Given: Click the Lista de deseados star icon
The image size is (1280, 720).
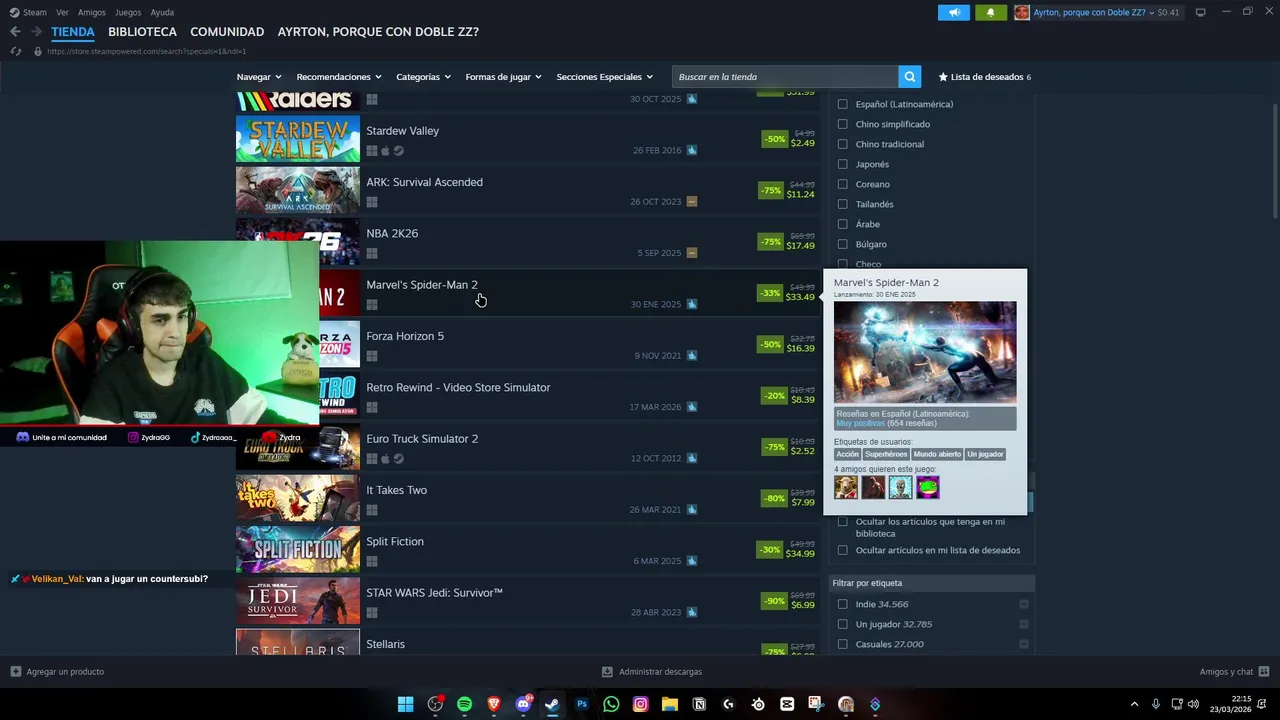Looking at the screenshot, I should [943, 77].
